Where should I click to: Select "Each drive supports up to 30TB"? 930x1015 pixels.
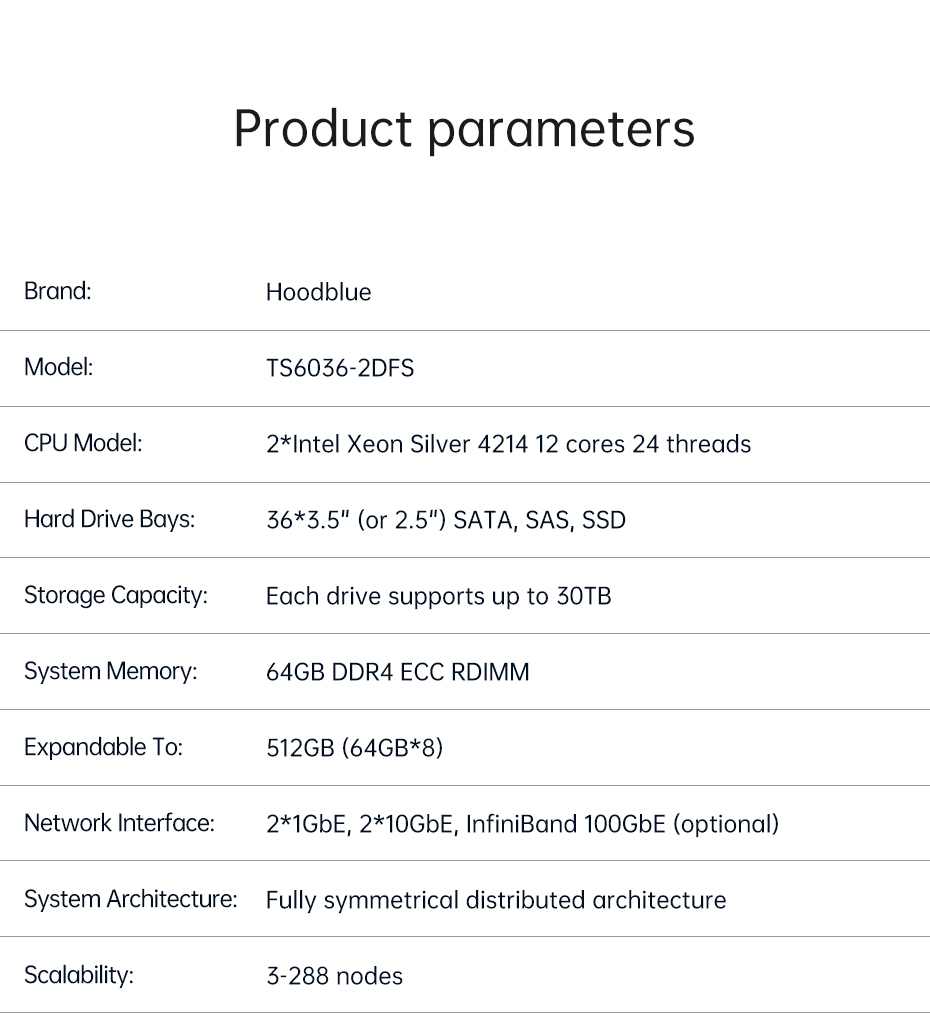click(438, 596)
